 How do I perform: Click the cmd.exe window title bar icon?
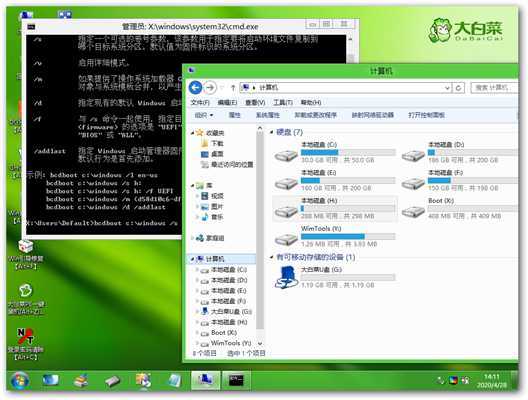tap(31, 27)
